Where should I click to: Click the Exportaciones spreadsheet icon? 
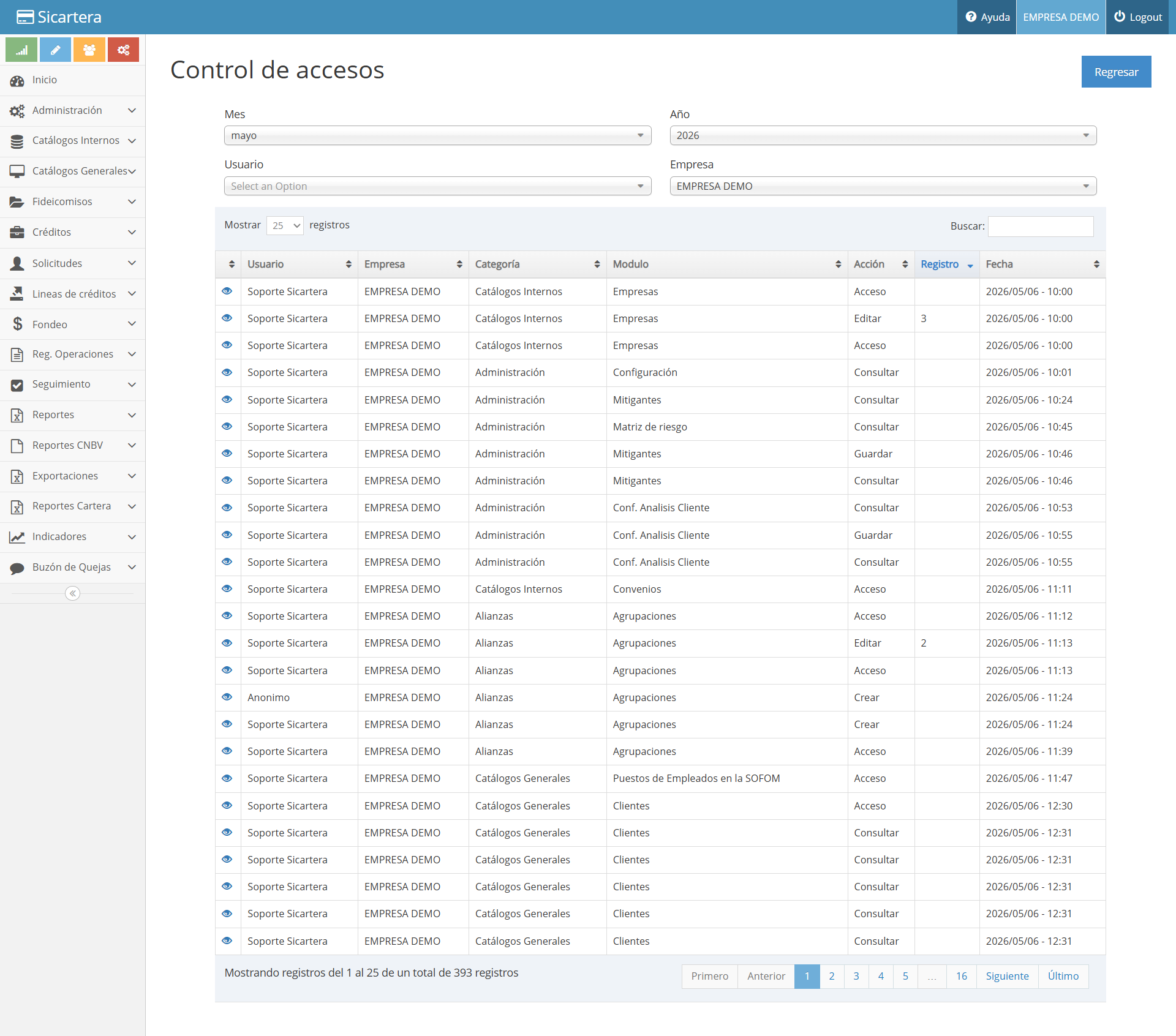click(x=17, y=476)
